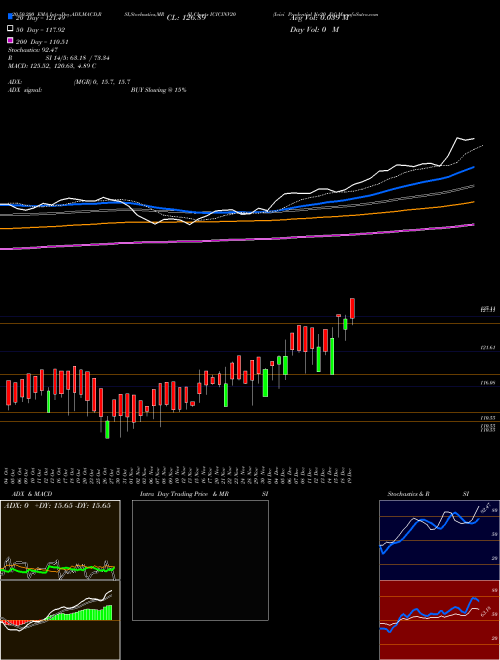Click the 'Avg Vol: 0.039 M' value
The image size is (500, 660).
(x=319, y=18)
